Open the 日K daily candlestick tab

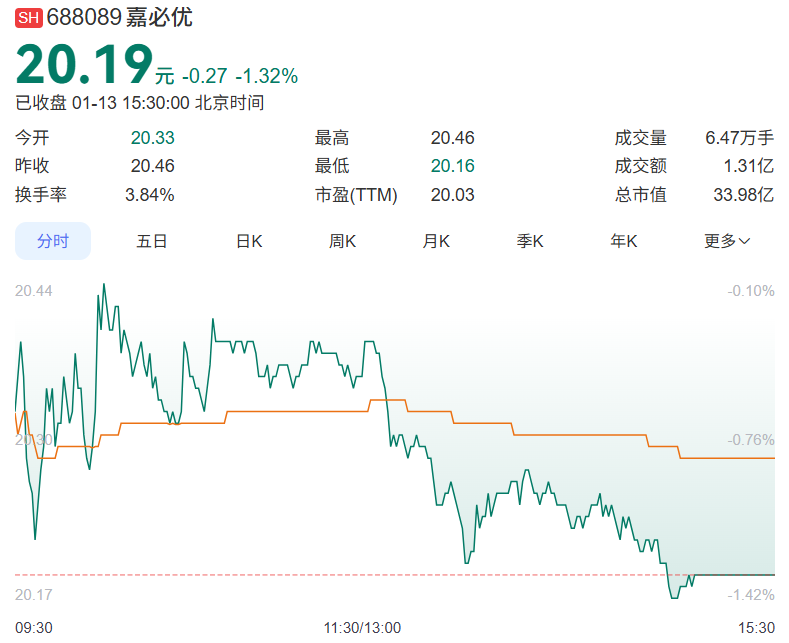coord(249,241)
